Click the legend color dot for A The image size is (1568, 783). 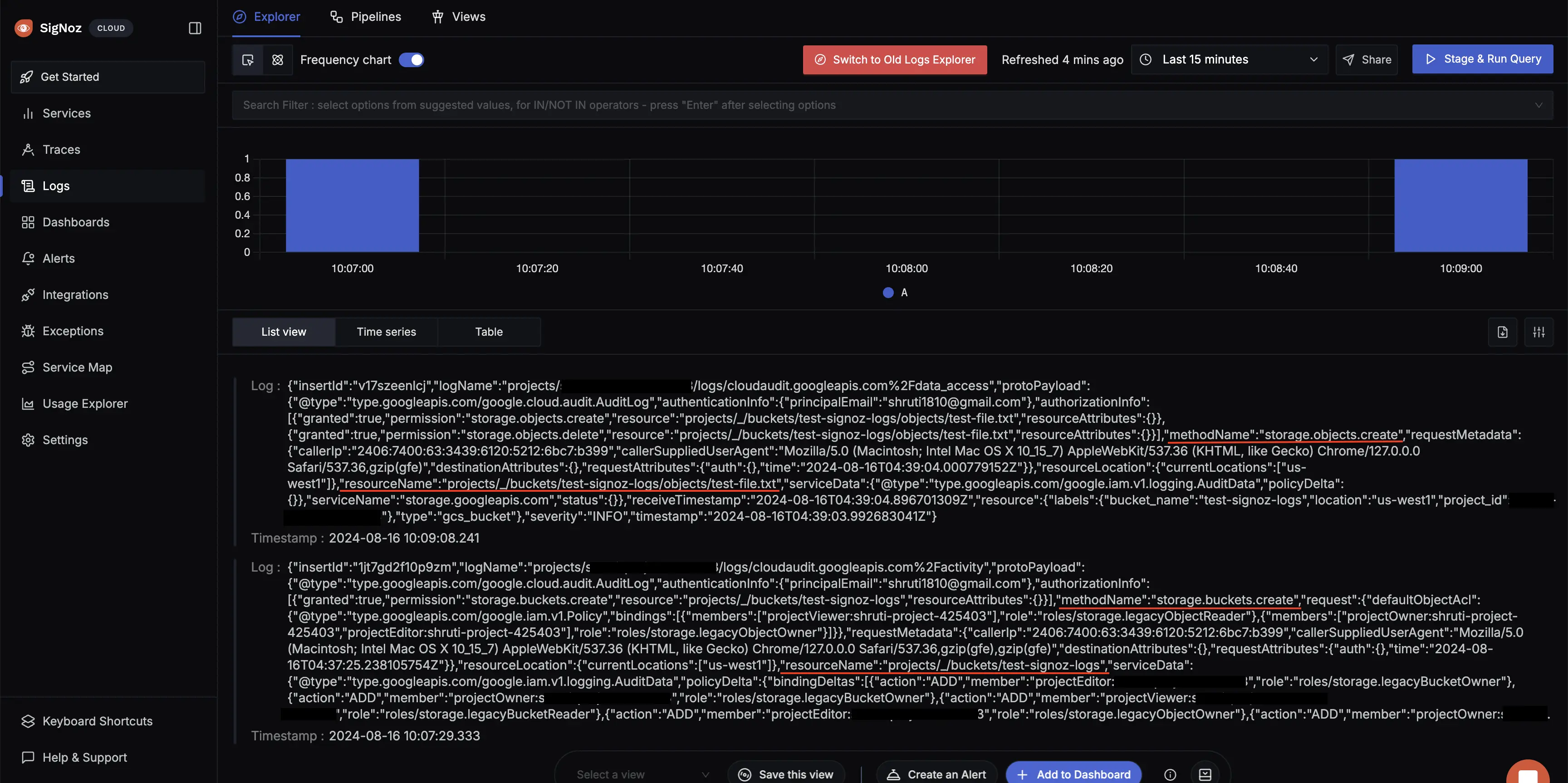click(x=888, y=293)
